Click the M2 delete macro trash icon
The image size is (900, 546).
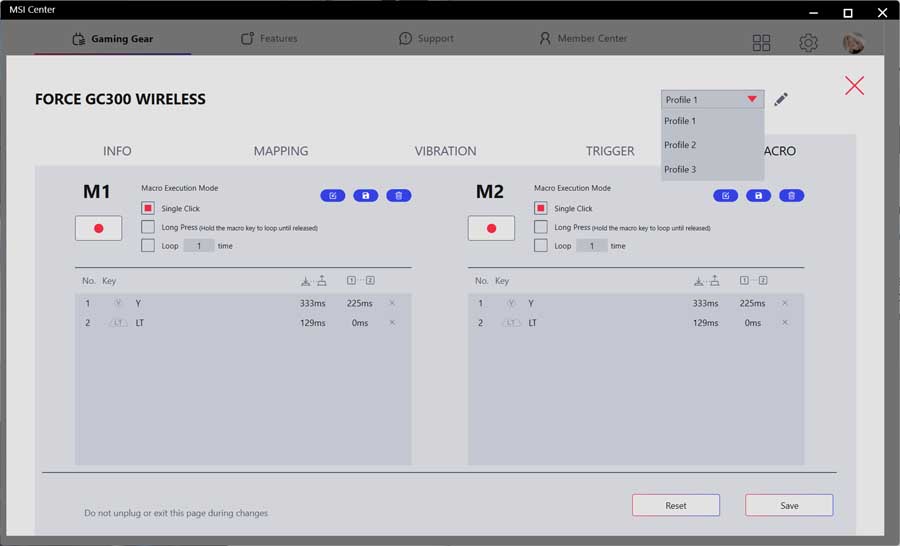792,196
